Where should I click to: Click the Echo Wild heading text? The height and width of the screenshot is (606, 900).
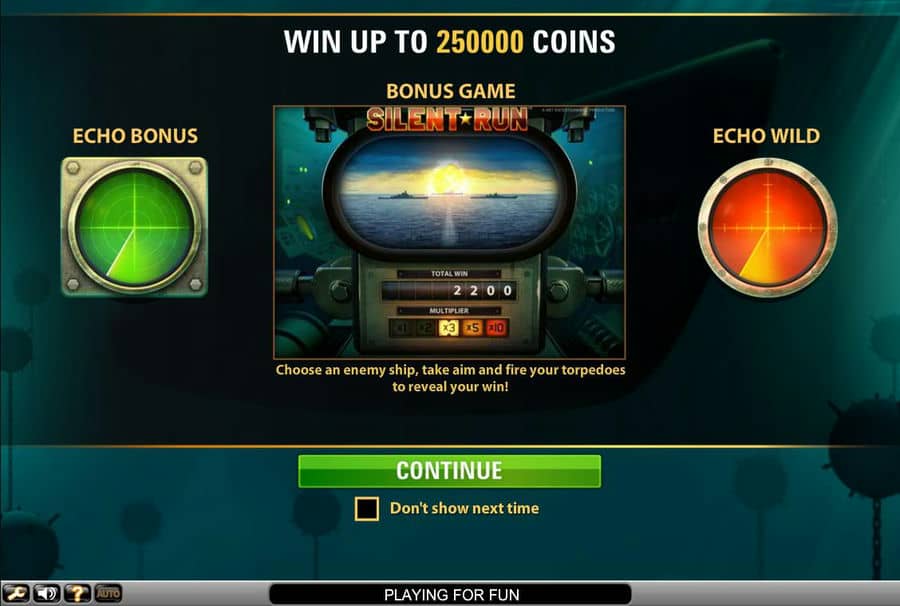coord(766,136)
